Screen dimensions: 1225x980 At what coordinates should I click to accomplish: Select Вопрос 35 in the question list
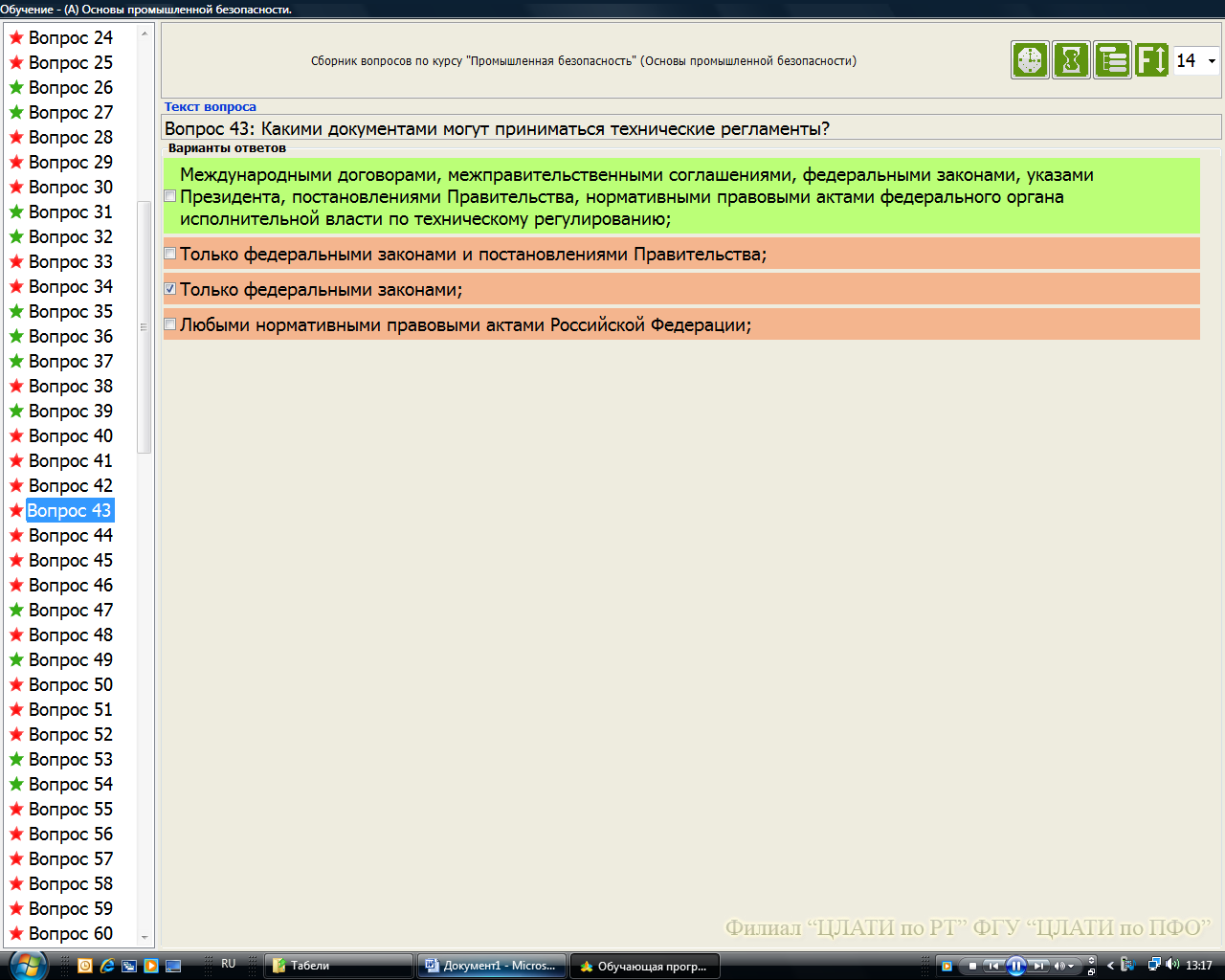(70, 311)
